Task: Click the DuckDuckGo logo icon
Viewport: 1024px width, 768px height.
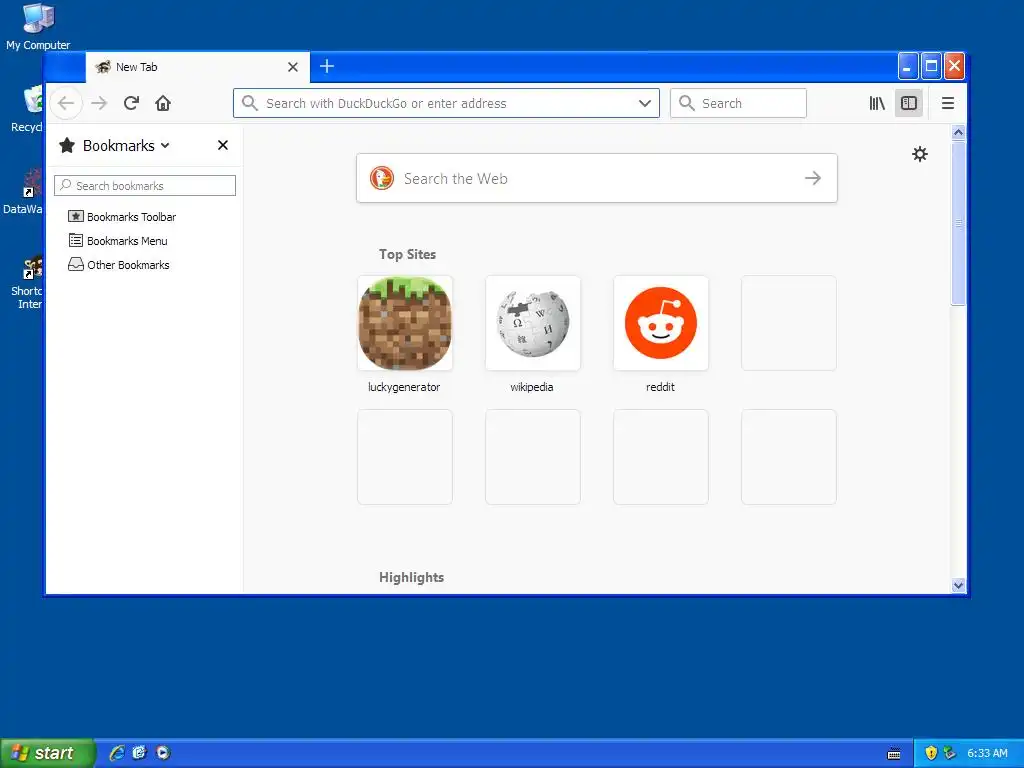Action: pos(382,178)
